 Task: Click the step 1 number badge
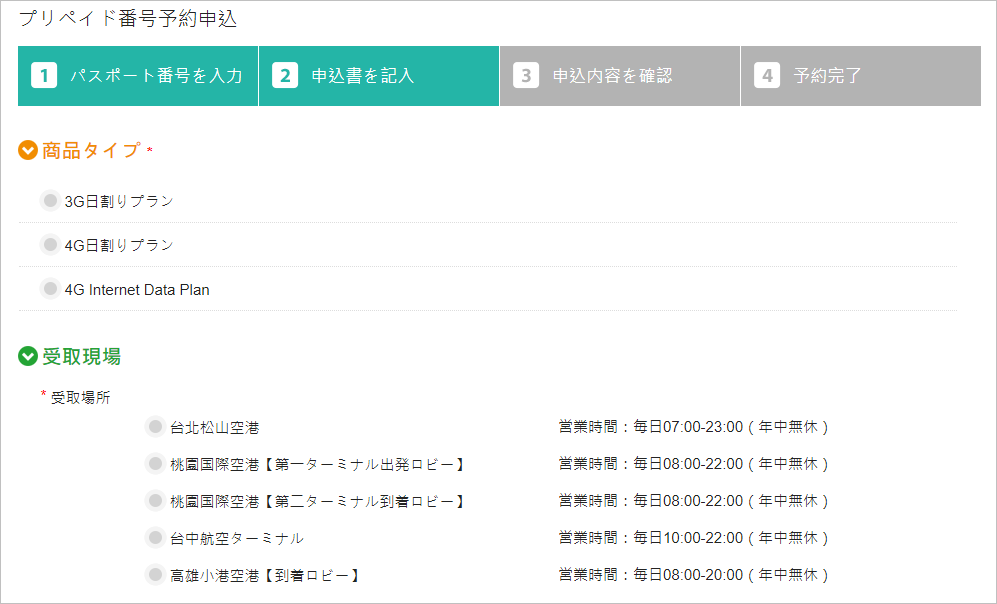[x=44, y=76]
